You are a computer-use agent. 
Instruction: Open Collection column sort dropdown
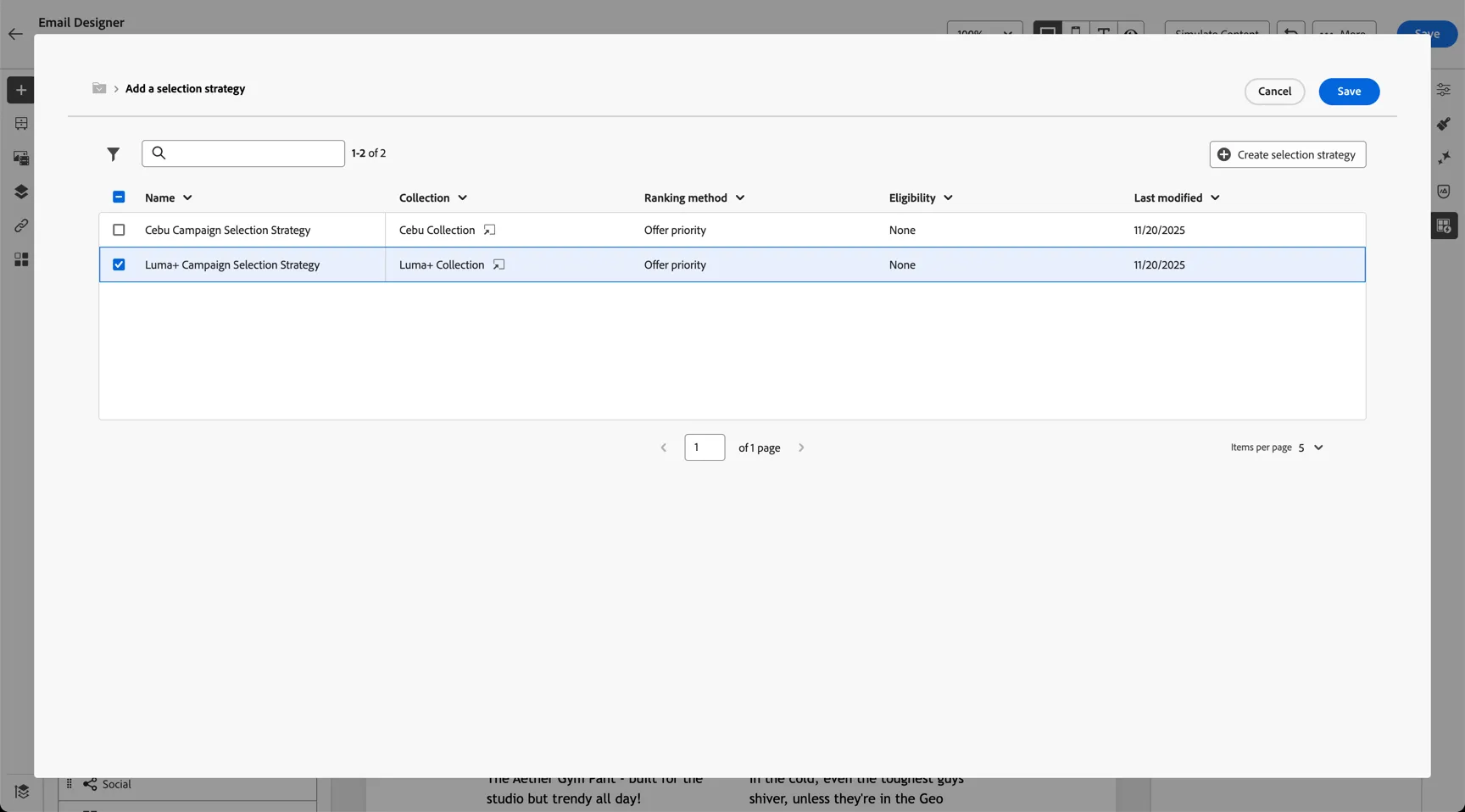[x=462, y=197]
